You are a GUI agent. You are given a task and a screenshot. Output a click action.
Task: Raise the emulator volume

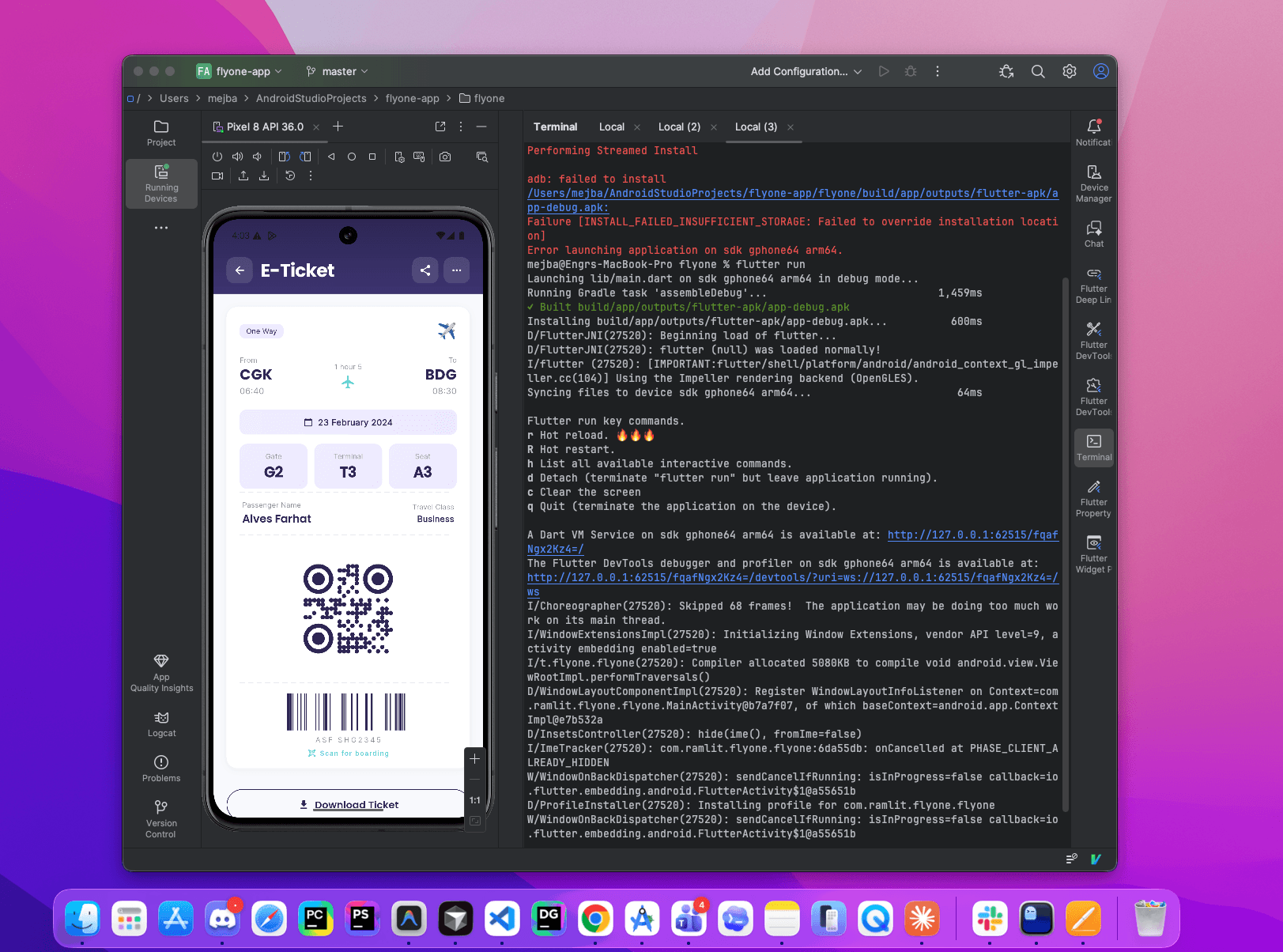(x=237, y=157)
